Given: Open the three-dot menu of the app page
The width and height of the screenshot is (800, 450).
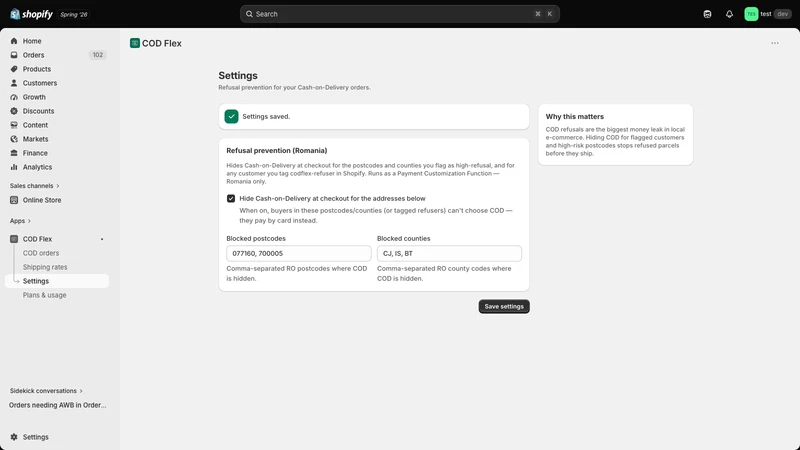Looking at the screenshot, I should pyautogui.click(x=774, y=43).
